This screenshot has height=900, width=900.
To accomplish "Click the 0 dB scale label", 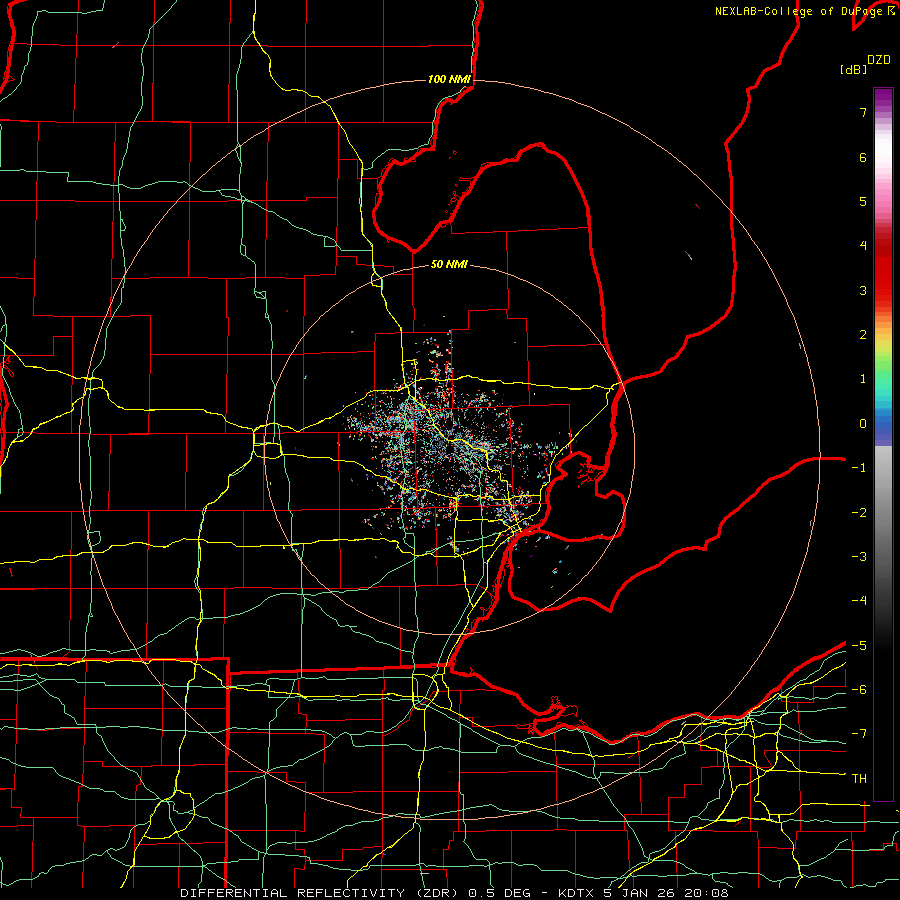I will pyautogui.click(x=863, y=424).
